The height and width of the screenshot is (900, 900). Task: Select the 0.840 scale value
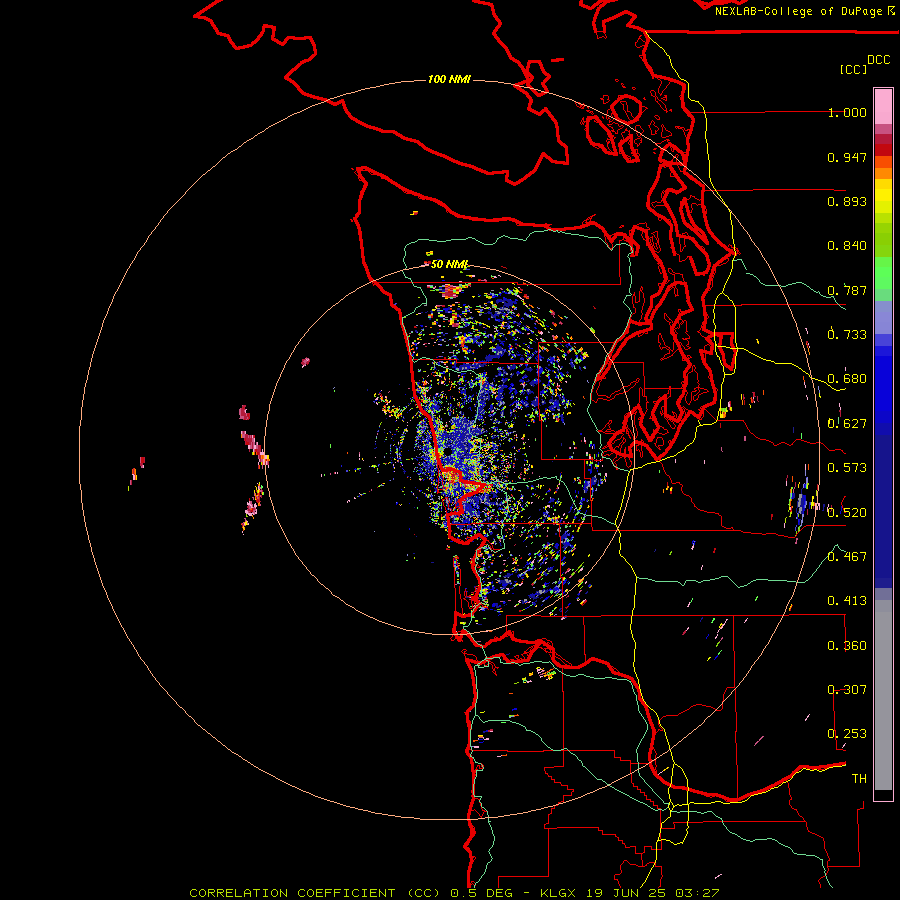click(847, 246)
